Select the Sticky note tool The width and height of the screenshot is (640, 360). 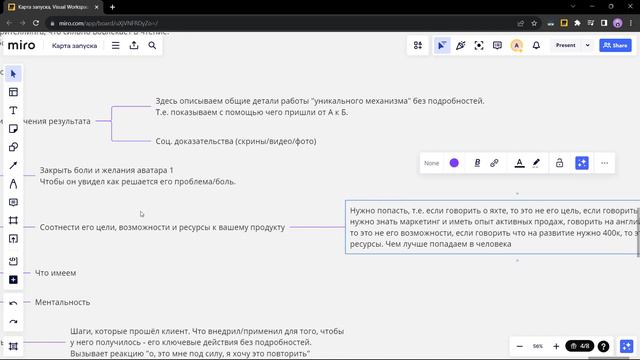tap(13, 129)
